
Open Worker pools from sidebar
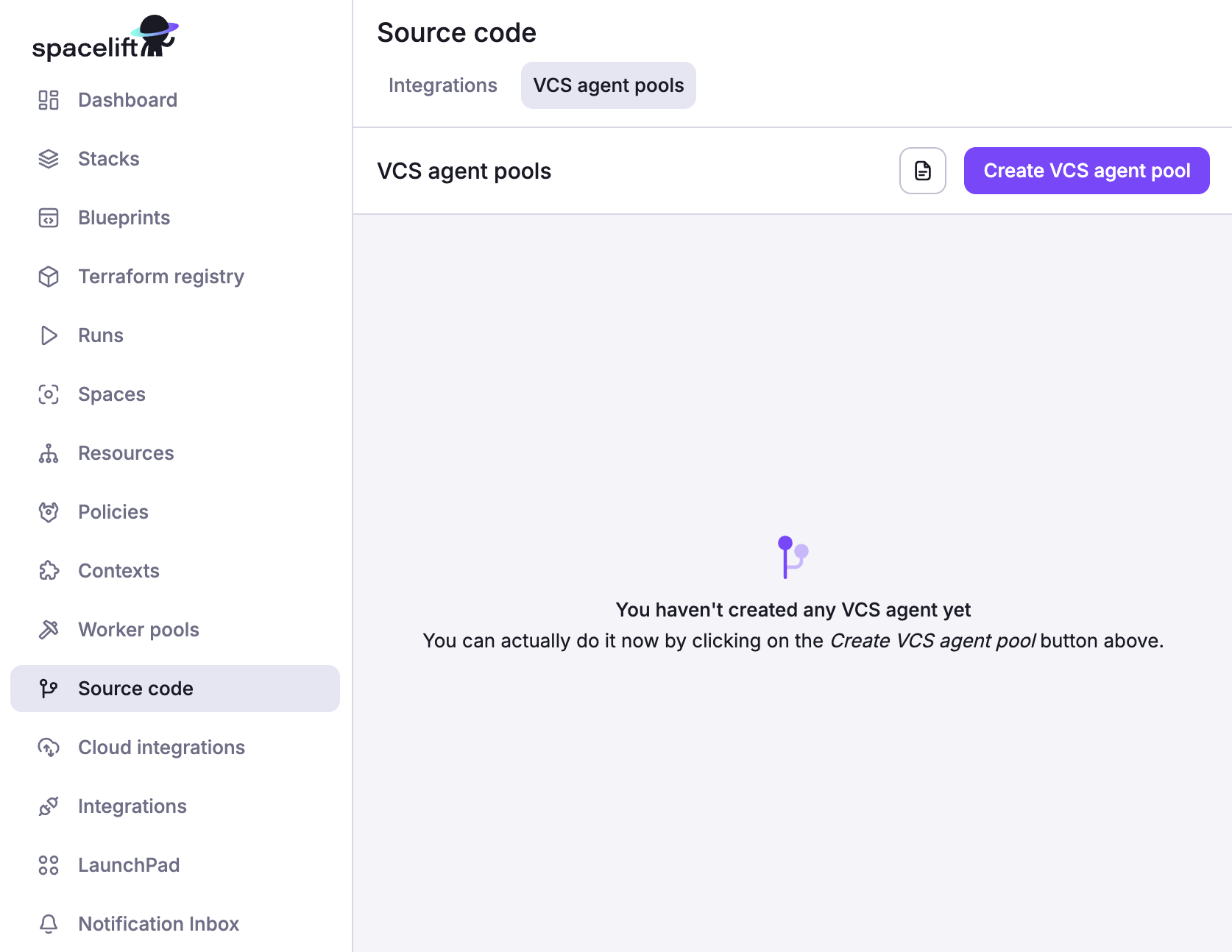pyautogui.click(x=138, y=630)
